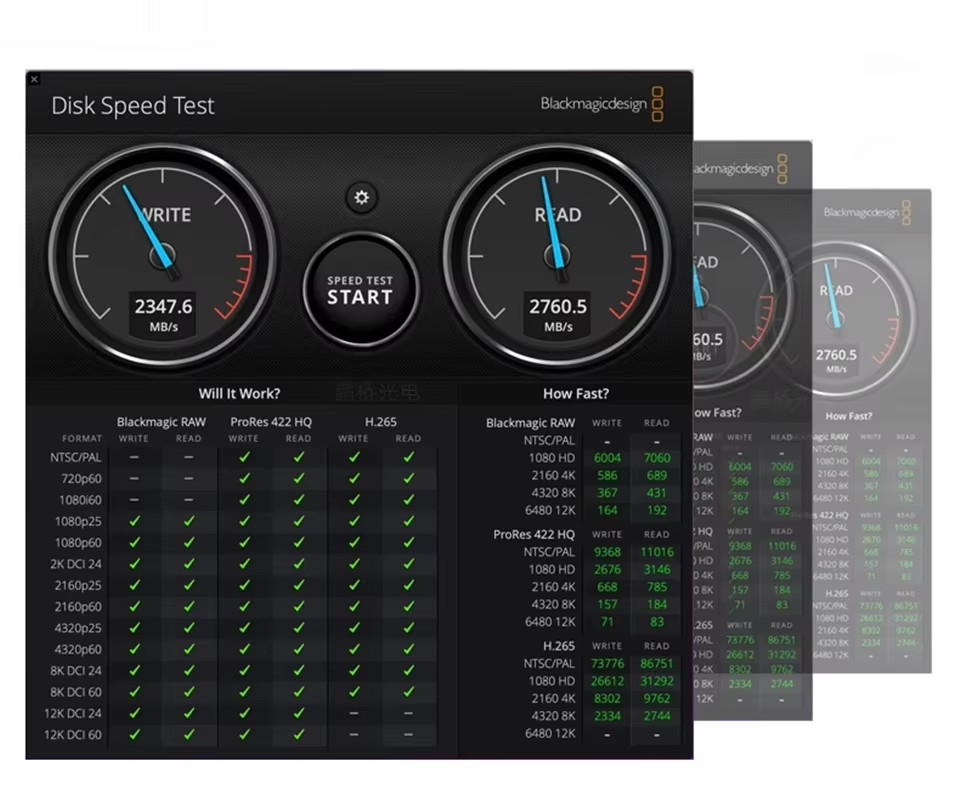Click the 7060 Blackmagic RAW read value in the front window

coord(656,458)
